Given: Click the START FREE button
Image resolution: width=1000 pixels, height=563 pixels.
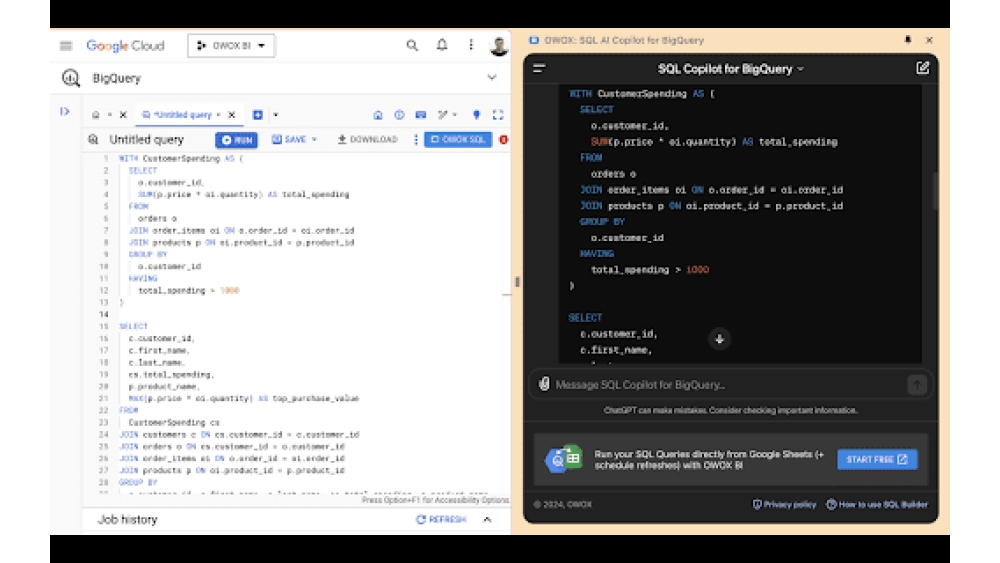Looking at the screenshot, I should pyautogui.click(x=877, y=459).
